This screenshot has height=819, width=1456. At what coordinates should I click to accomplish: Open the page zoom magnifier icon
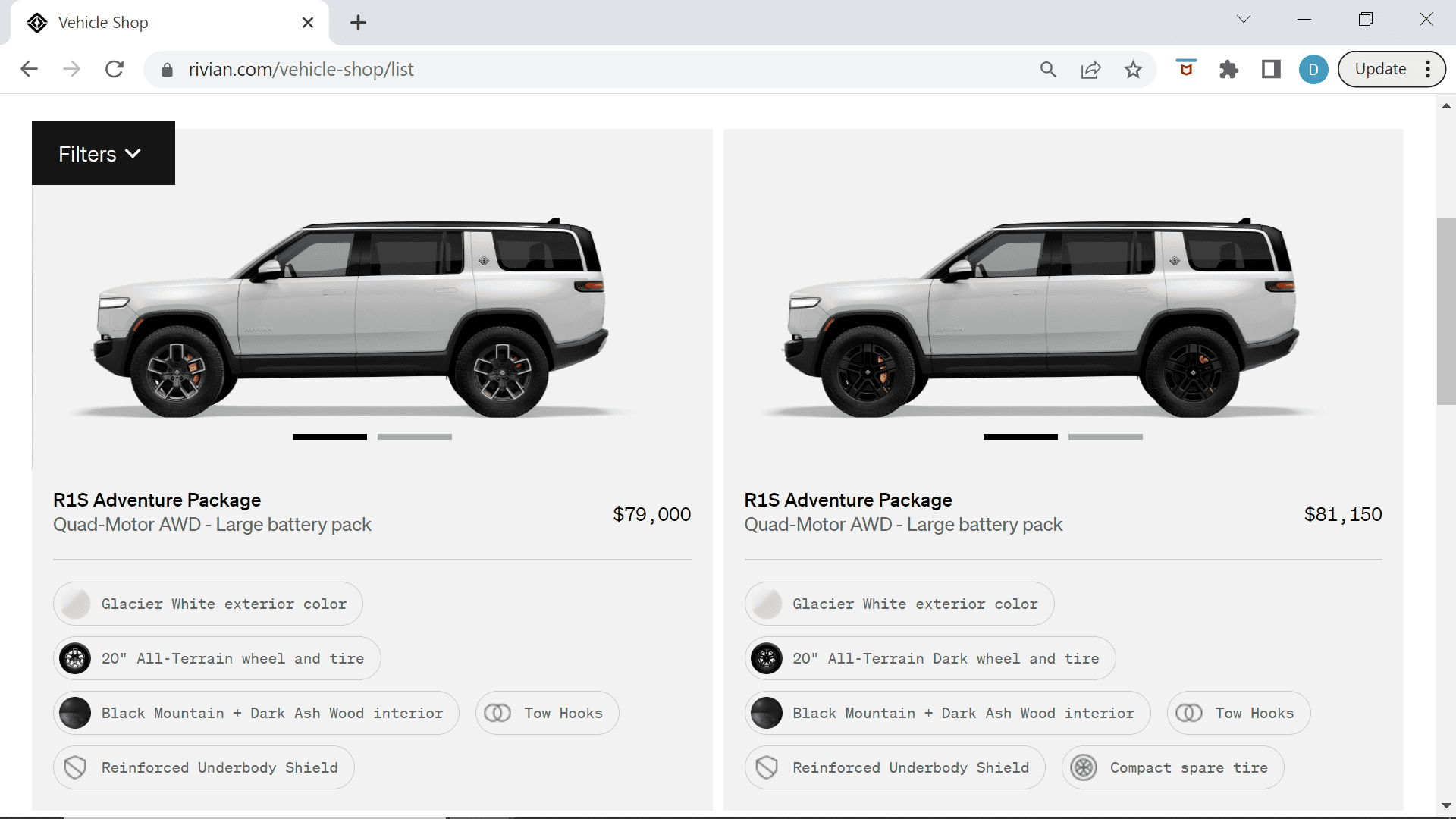coord(1048,70)
